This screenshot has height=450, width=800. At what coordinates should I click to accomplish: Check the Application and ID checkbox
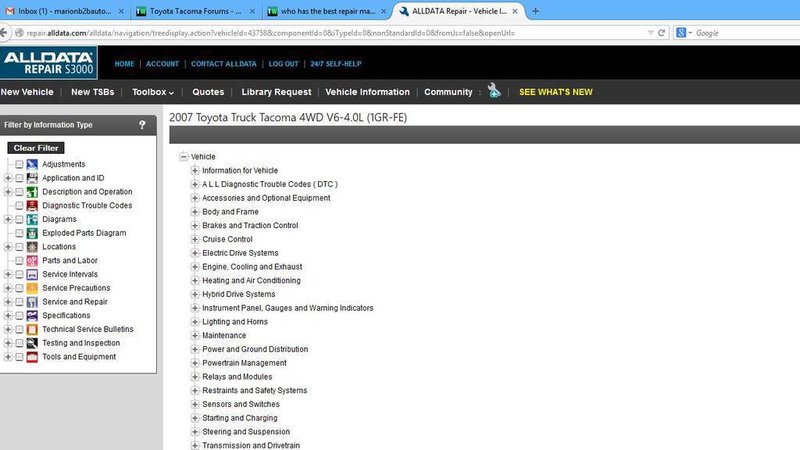(x=19, y=178)
